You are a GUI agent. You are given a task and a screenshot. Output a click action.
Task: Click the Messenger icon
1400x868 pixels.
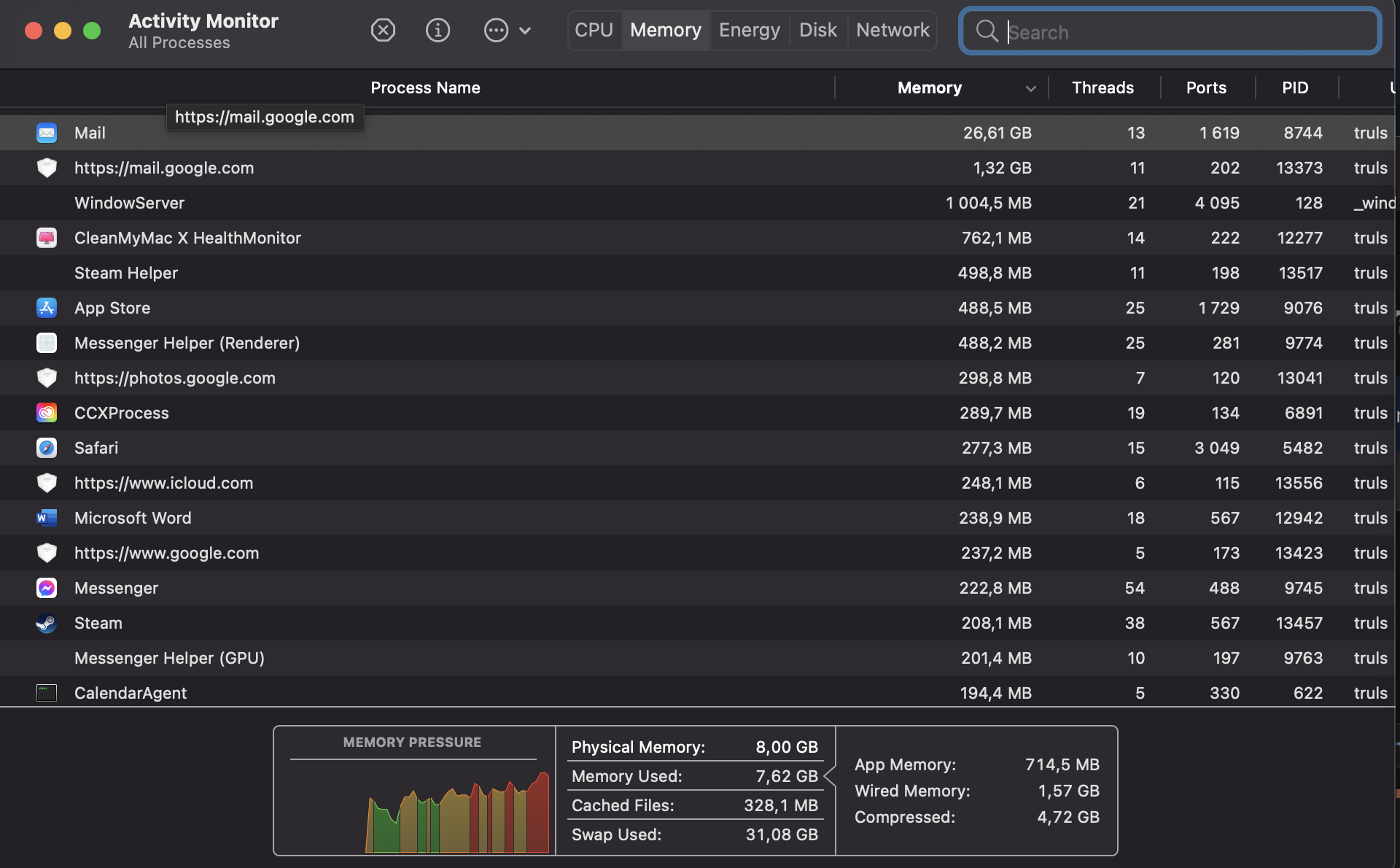pyautogui.click(x=46, y=587)
